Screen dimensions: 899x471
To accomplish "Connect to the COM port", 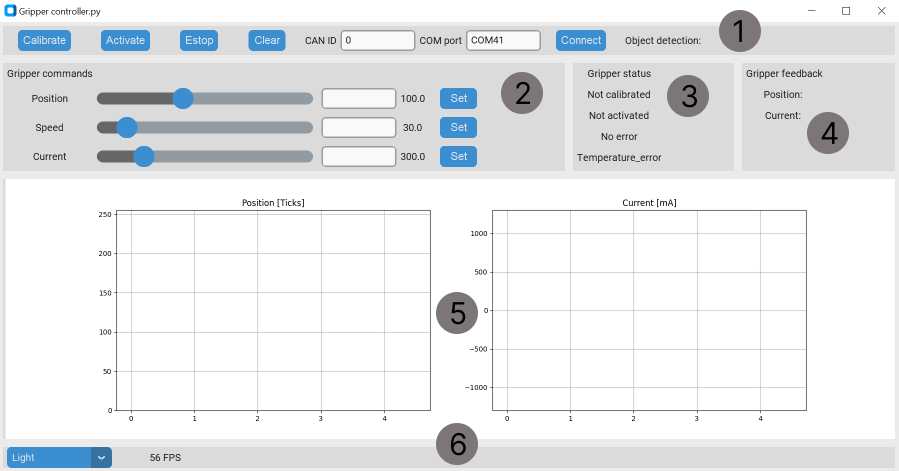I will coord(581,40).
